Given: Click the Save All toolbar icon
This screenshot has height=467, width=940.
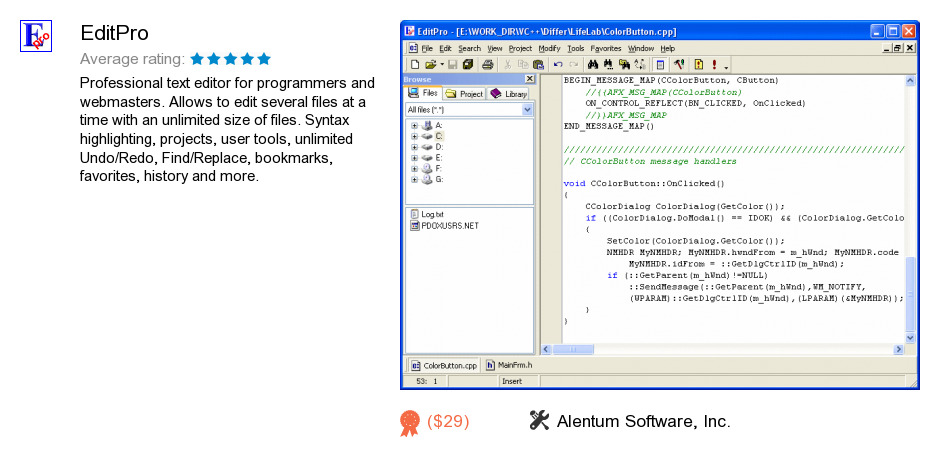Looking at the screenshot, I should click(x=468, y=65).
